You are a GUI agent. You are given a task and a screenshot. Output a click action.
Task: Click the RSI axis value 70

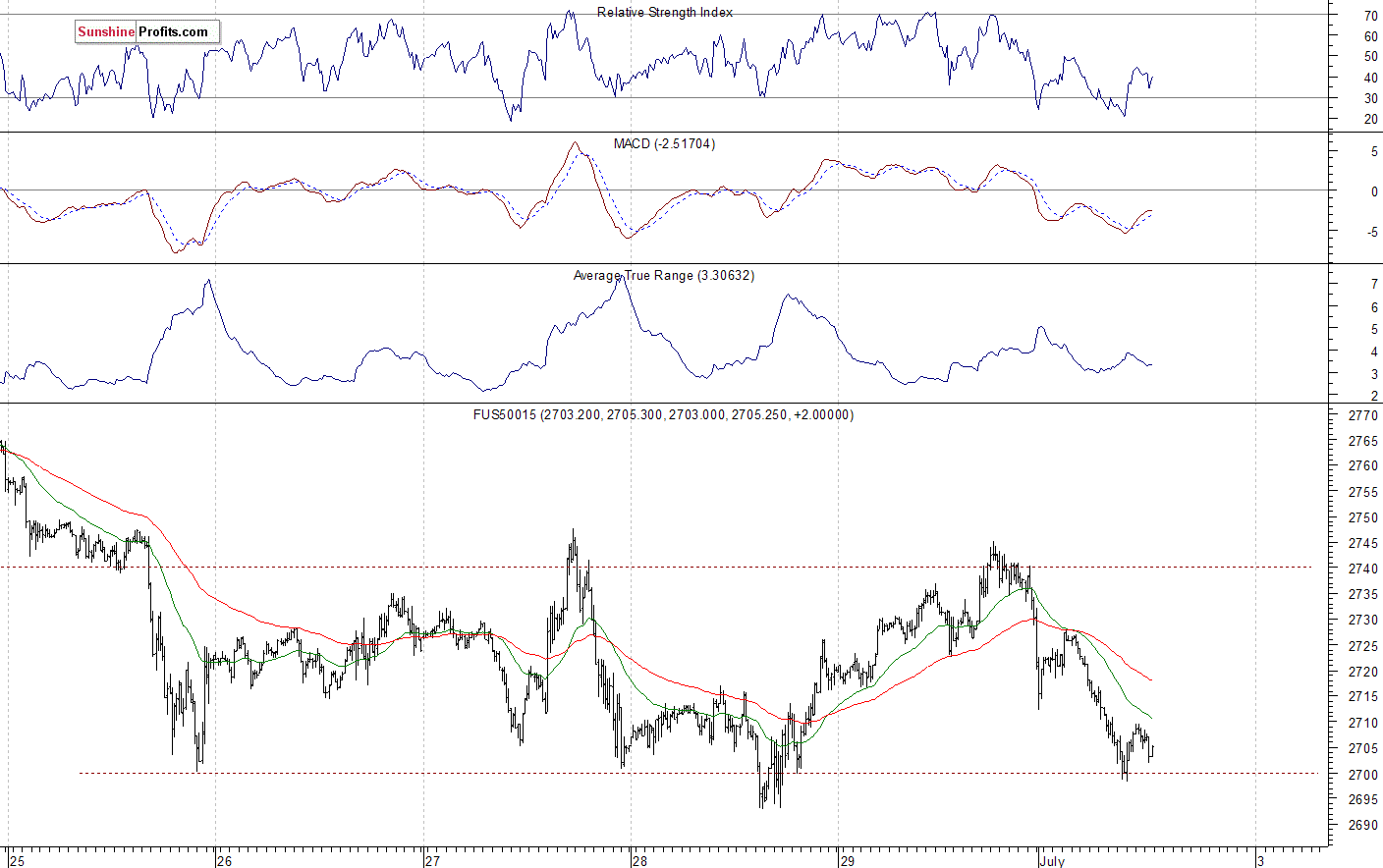click(x=1370, y=17)
